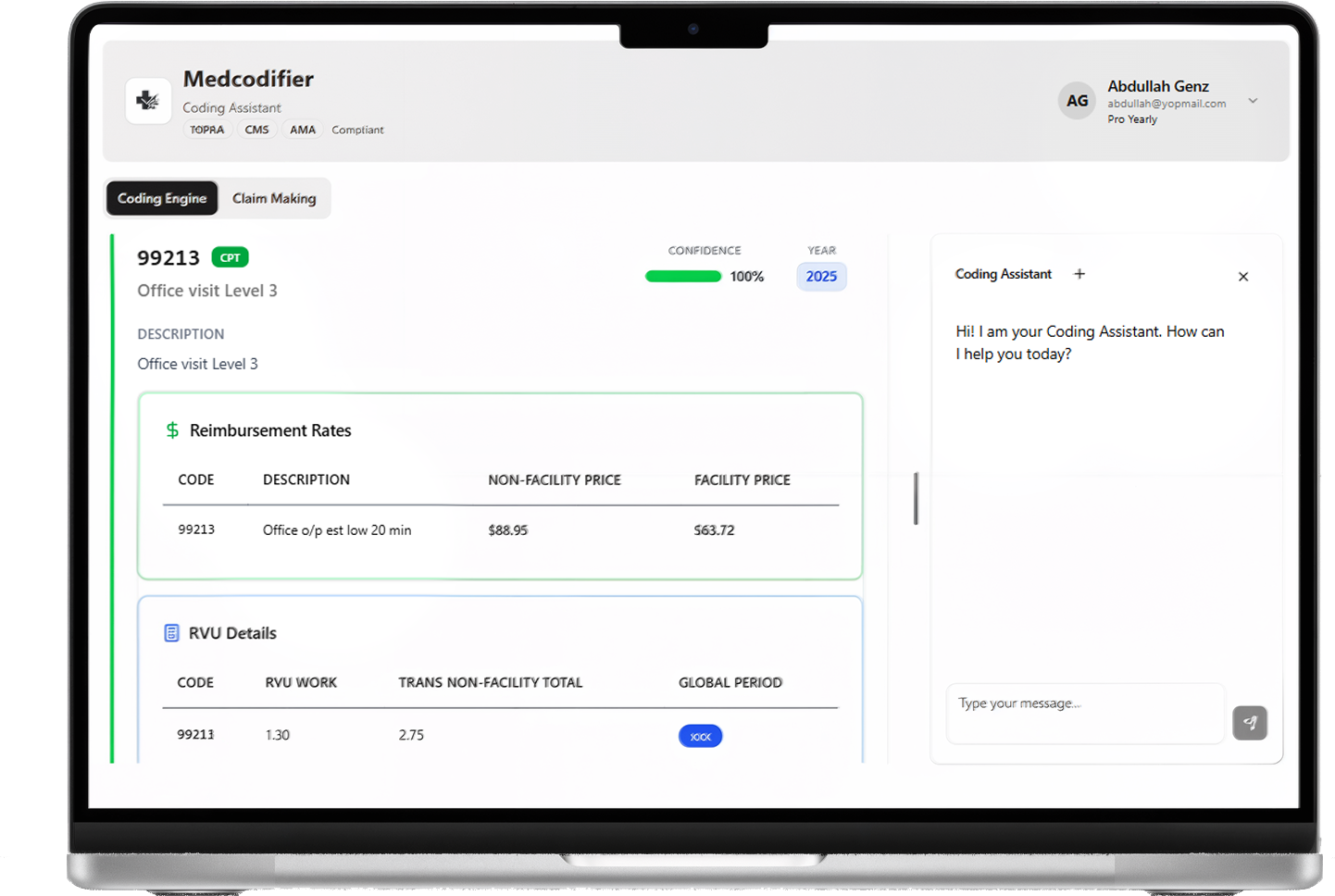The image size is (1335, 896).
Task: Click the TRANS NON-FACILITY TOTAL column header
Action: [491, 683]
